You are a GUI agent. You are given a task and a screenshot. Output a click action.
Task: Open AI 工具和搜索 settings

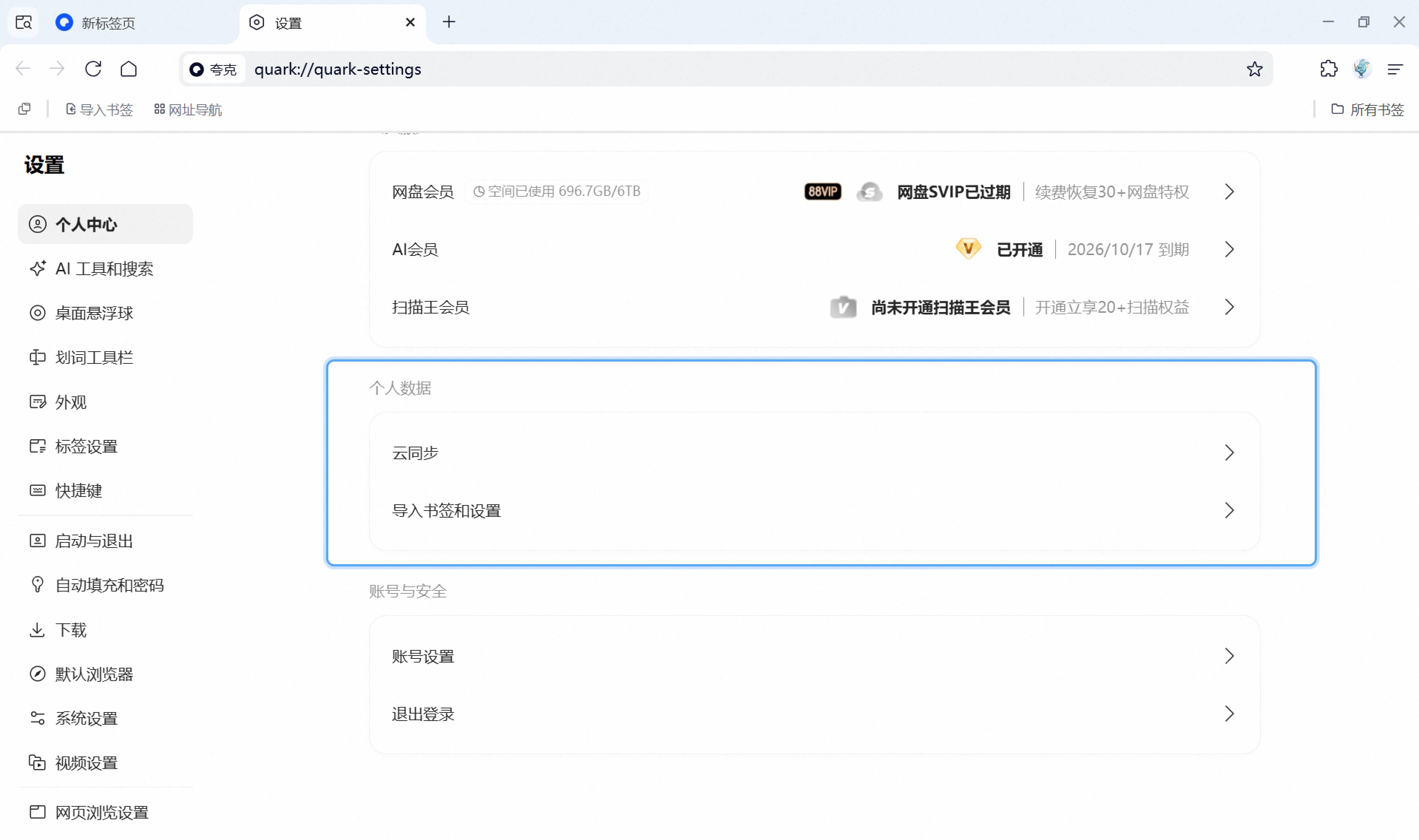(x=105, y=268)
